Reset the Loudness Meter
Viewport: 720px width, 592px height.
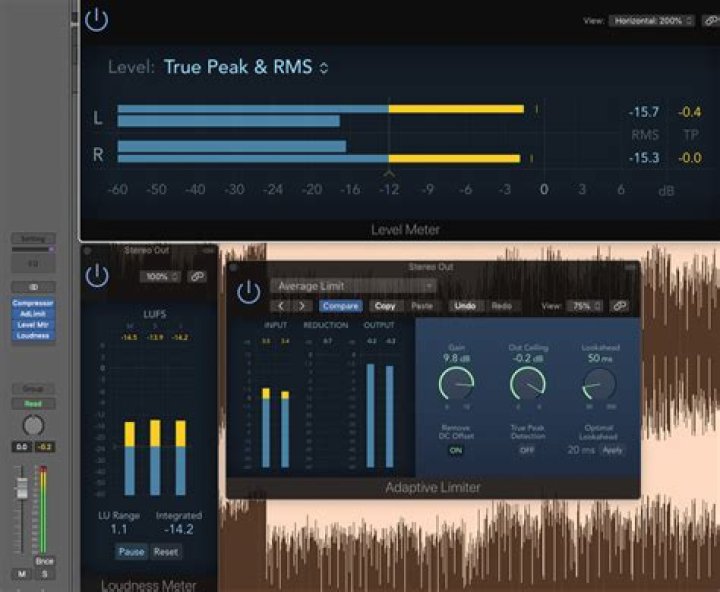[166, 552]
